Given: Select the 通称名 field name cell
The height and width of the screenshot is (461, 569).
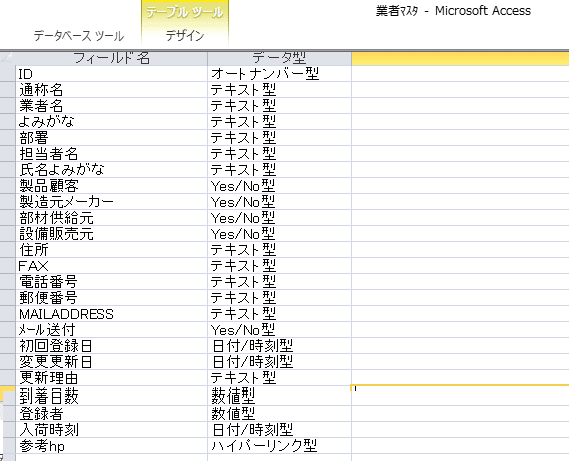Looking at the screenshot, I should (x=111, y=90).
